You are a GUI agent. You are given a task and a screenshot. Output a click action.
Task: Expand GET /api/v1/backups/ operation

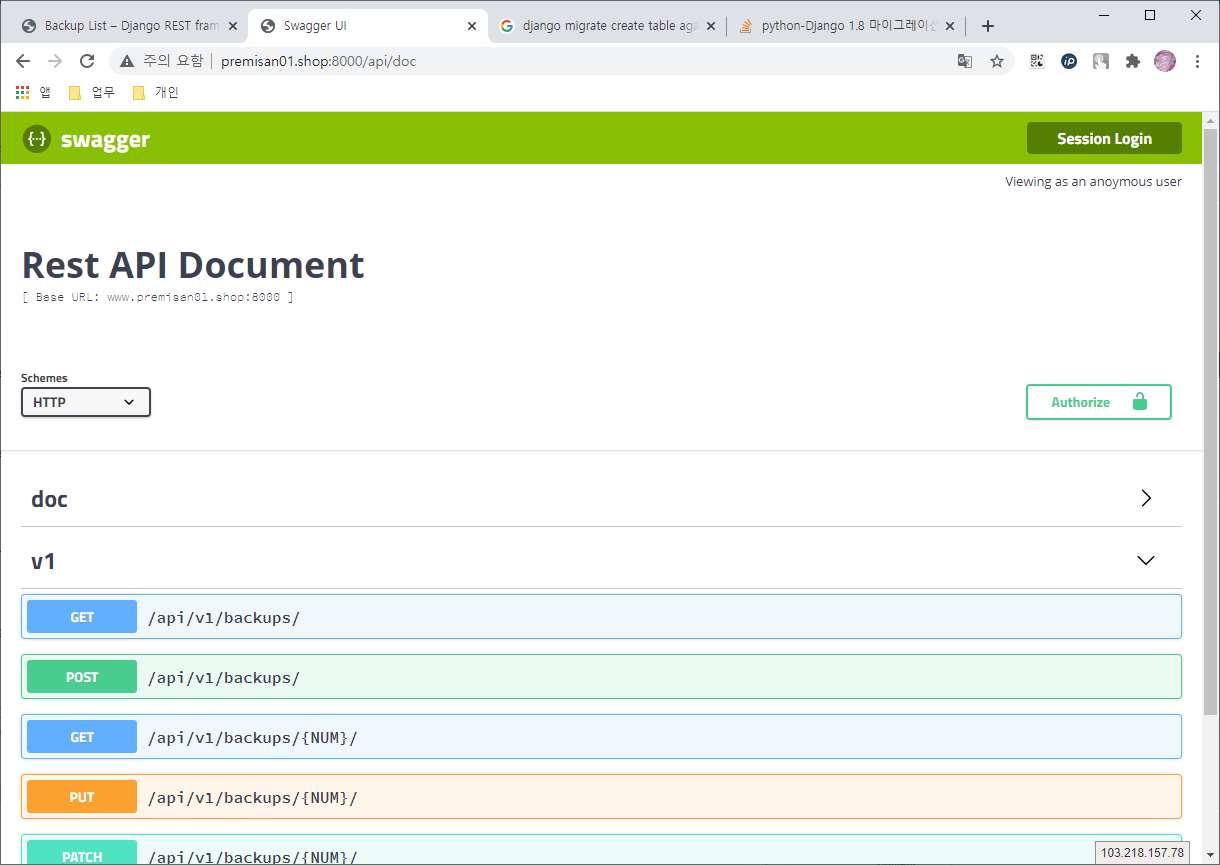coord(601,617)
